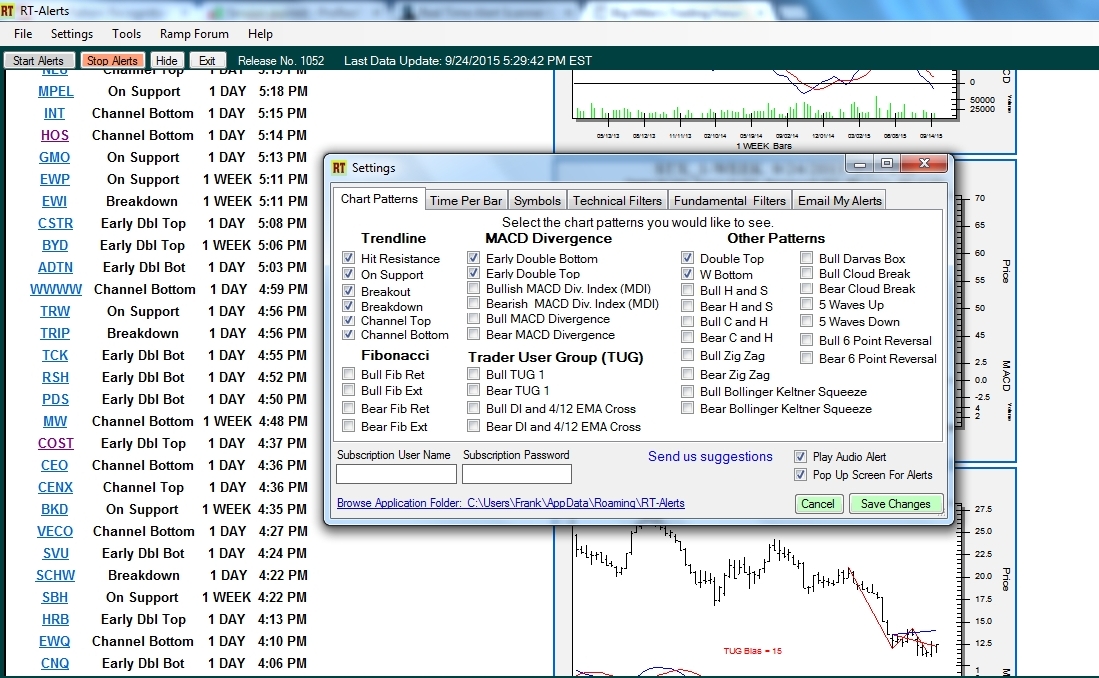Screen dimensions: 1099x678
Task: Switch to the Symbols tab
Action: click(537, 201)
